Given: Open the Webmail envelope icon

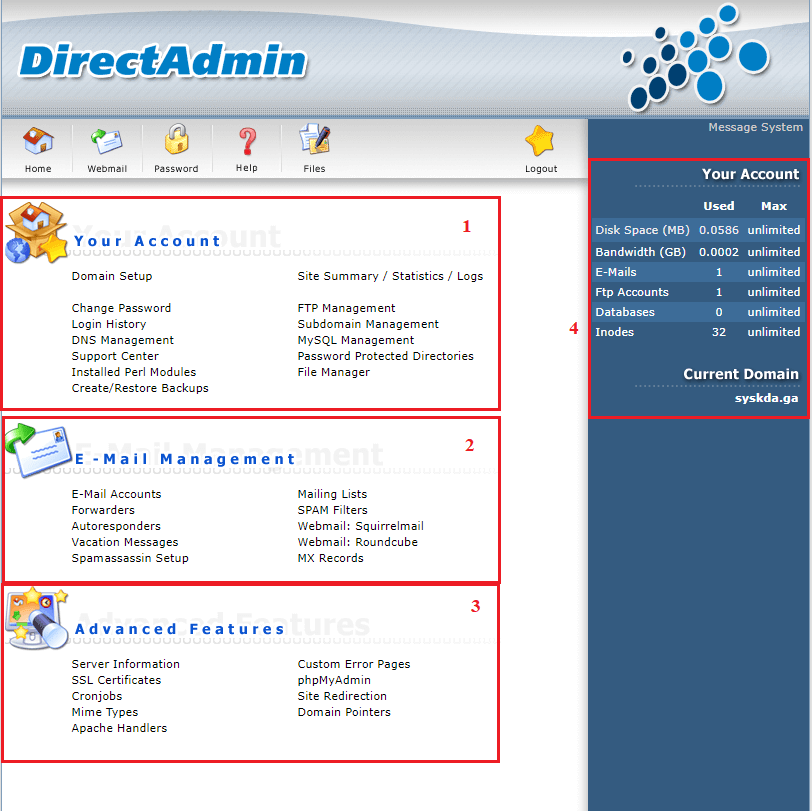Looking at the screenshot, I should [x=107, y=141].
